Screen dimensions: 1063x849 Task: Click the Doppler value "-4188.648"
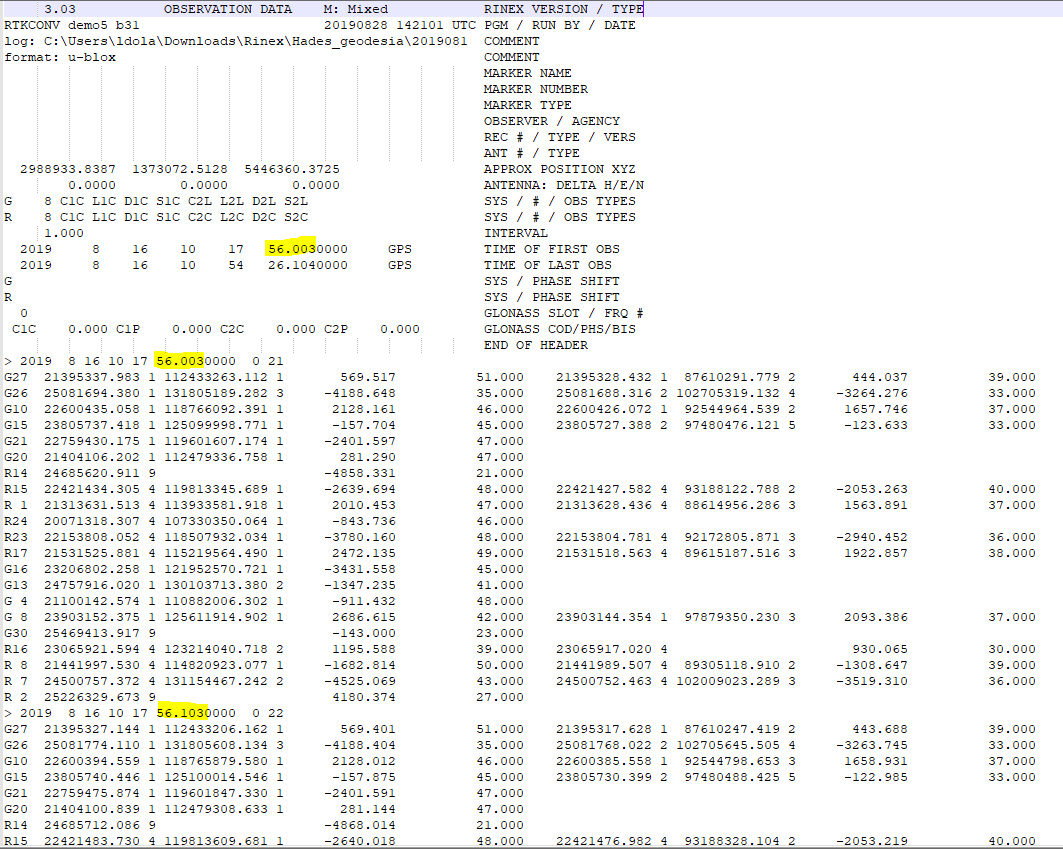click(x=360, y=393)
